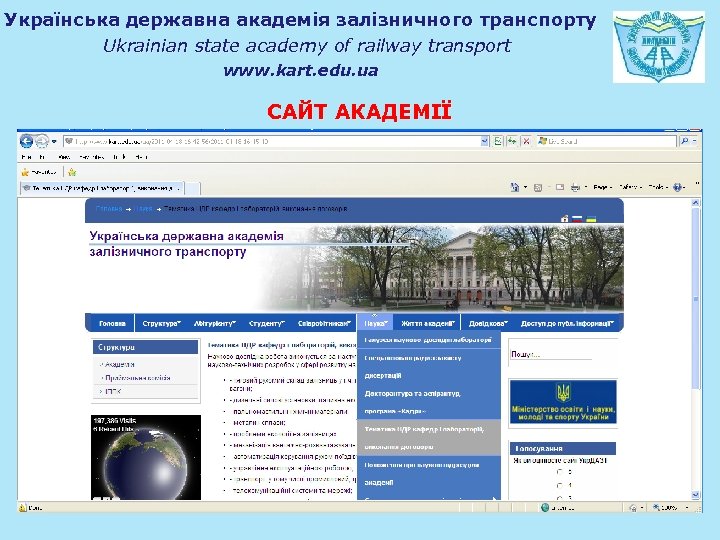
Task: Click the academy building header photo
Action: [x=443, y=268]
